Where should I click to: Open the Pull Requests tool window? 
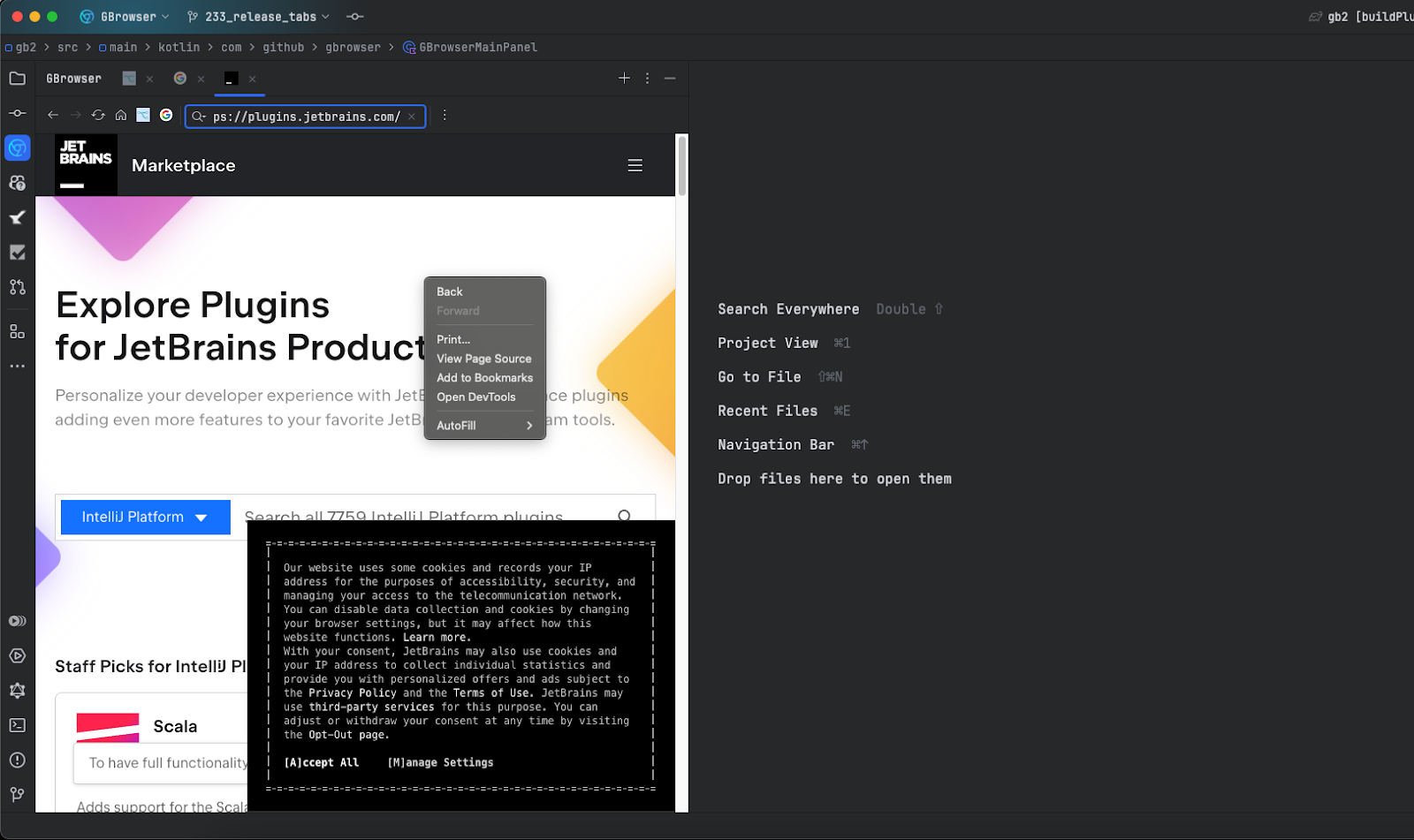17,287
